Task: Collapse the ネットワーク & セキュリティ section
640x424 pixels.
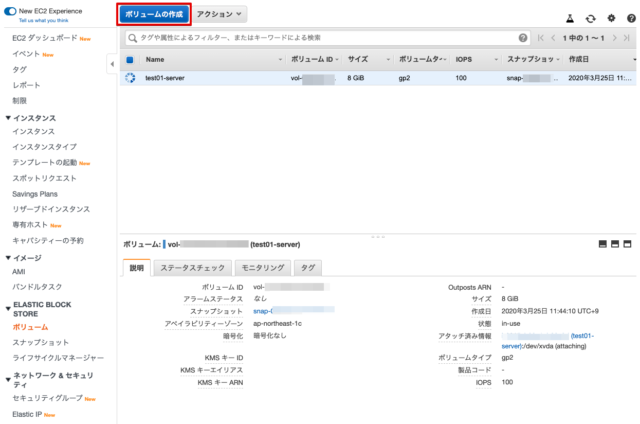Action: [x=8, y=380]
